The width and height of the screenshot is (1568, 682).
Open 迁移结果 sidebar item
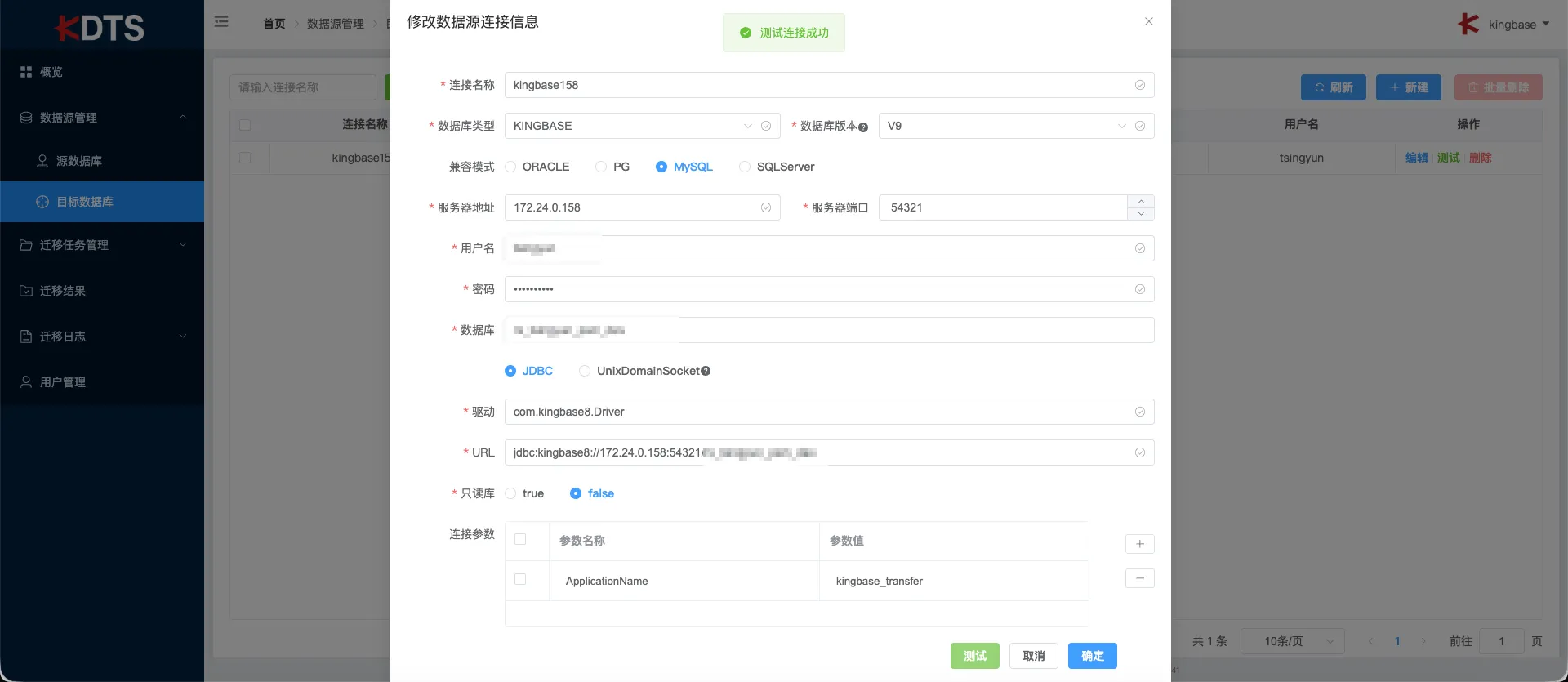[102, 291]
